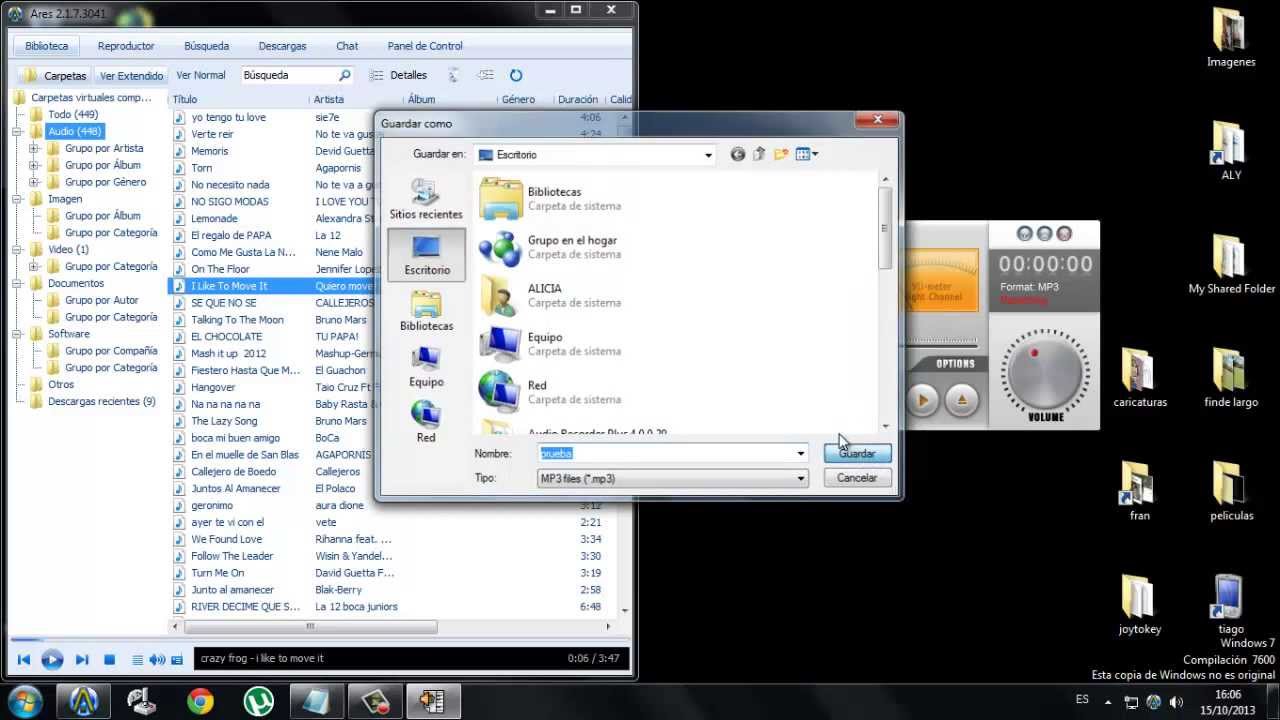Image resolution: width=1280 pixels, height=720 pixels.
Task: Click Ver Extendido view button
Action: [131, 75]
